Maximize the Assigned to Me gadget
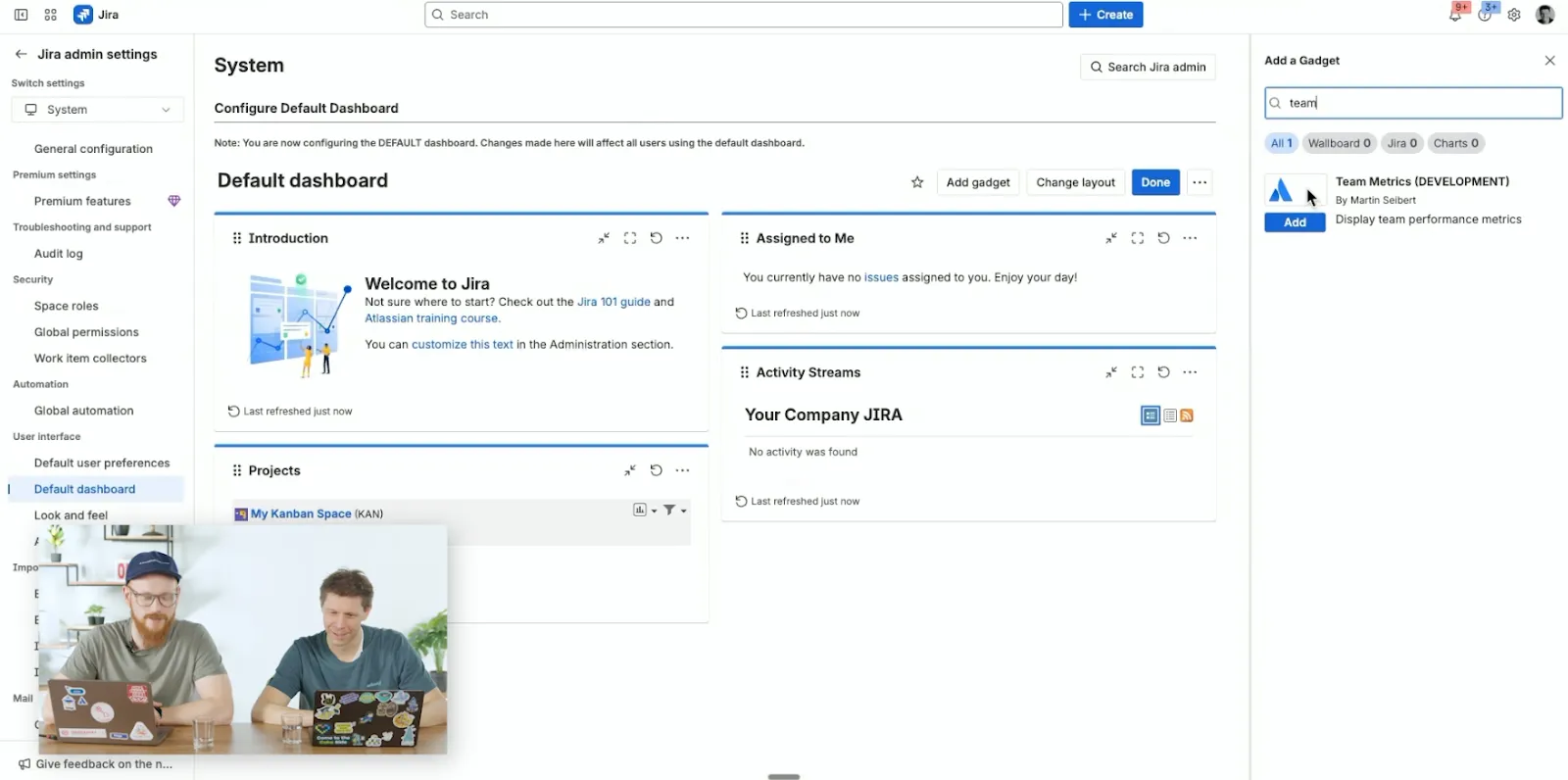Screen dimensions: 1568x780 (1138, 238)
